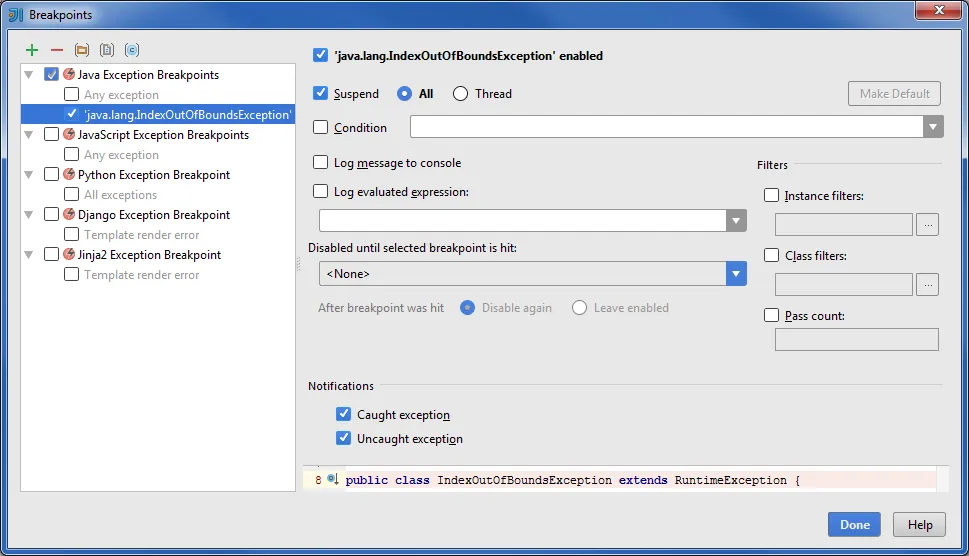Uncheck IndexOutOfBoundsException tree checkbox
This screenshot has height=556, width=969.
point(72,114)
